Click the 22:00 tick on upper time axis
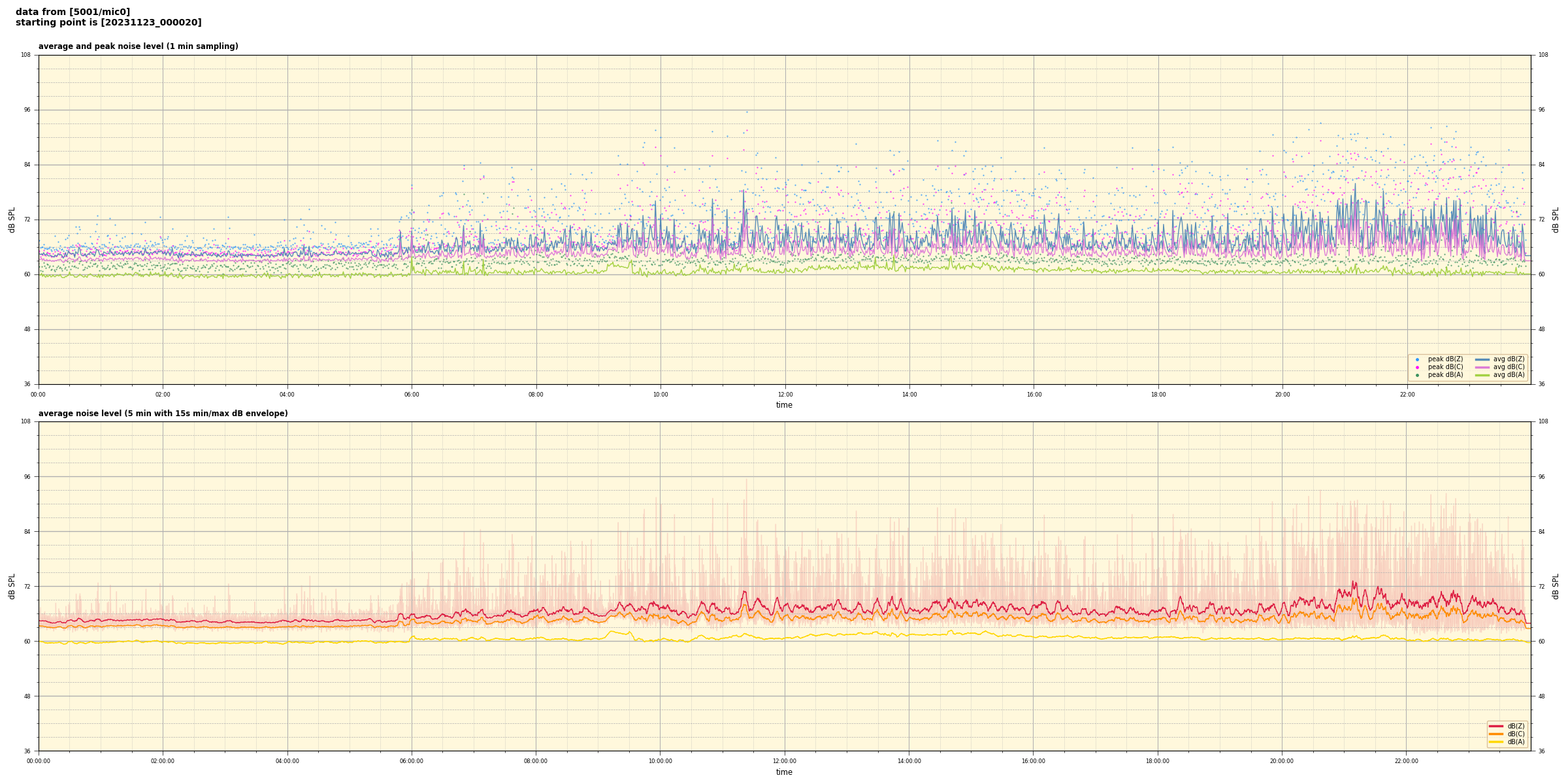The image size is (1568, 784). coord(1407,395)
